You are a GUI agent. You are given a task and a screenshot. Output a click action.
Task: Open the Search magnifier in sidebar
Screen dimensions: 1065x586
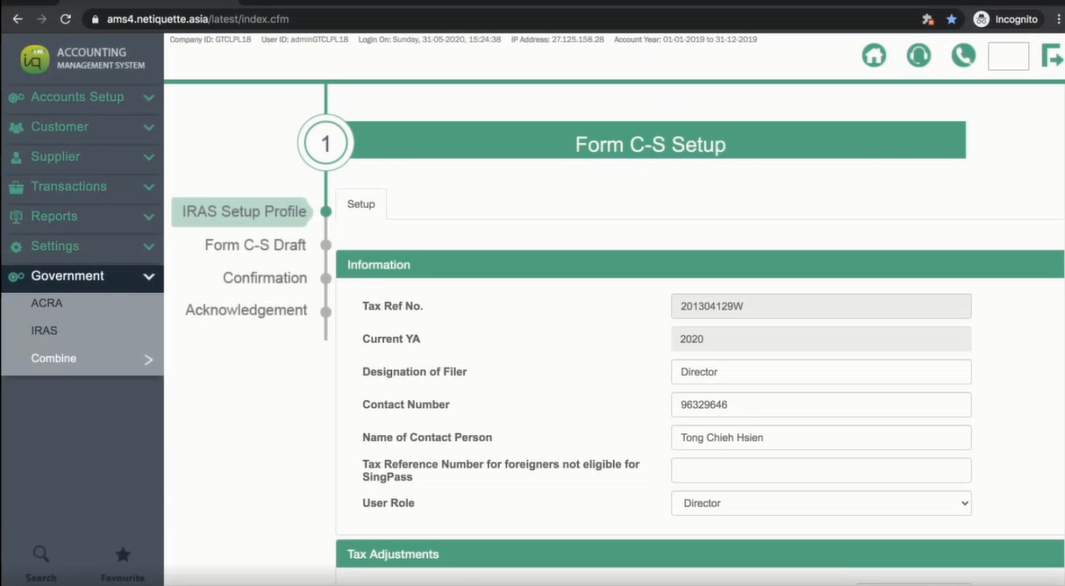tap(41, 555)
